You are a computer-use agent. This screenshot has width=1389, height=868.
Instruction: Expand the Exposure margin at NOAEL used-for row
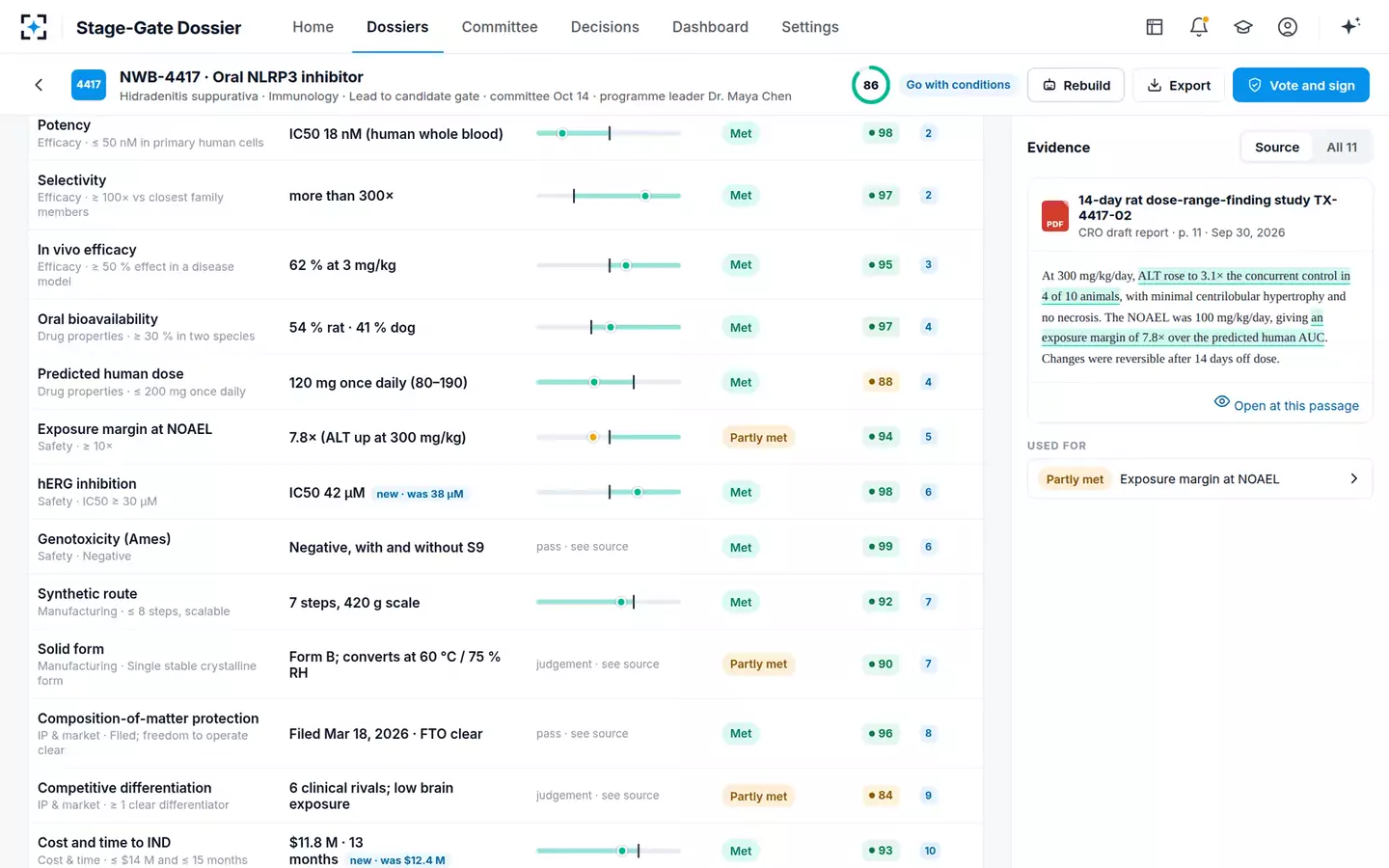[x=1200, y=479]
